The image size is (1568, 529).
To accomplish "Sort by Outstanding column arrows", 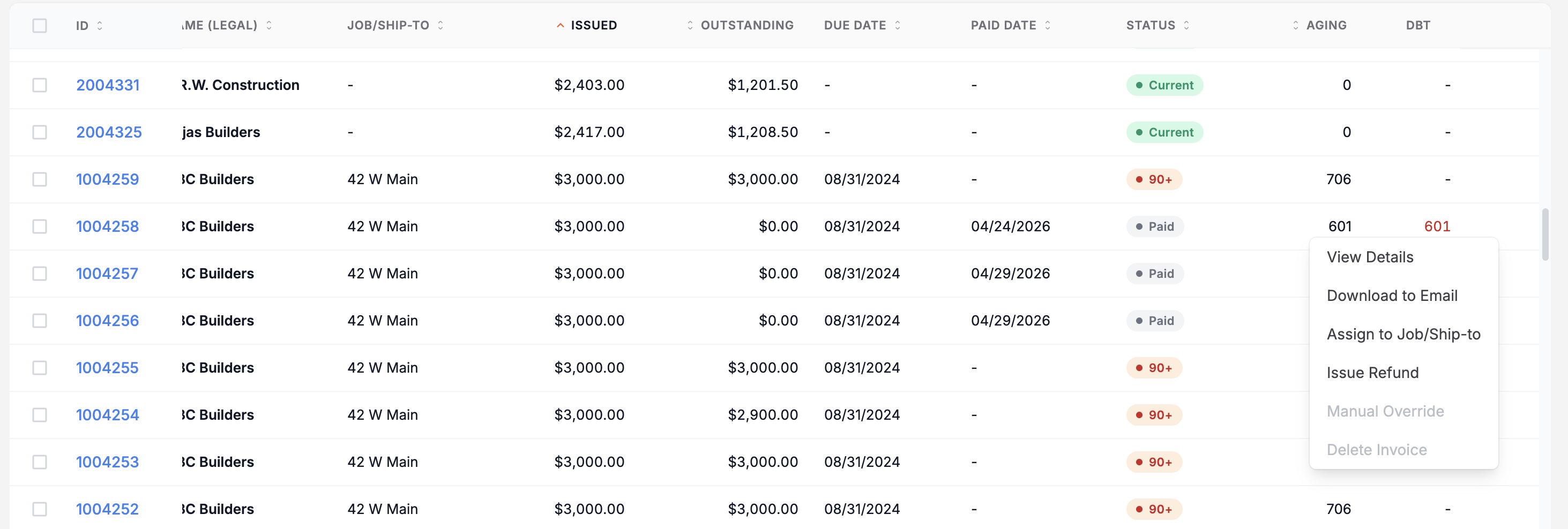I will click(x=690, y=26).
